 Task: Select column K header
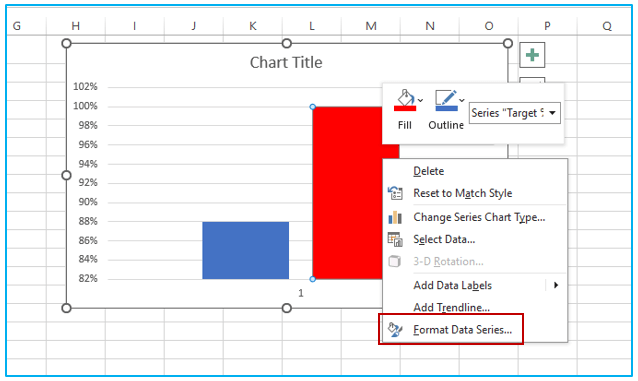[x=253, y=26]
